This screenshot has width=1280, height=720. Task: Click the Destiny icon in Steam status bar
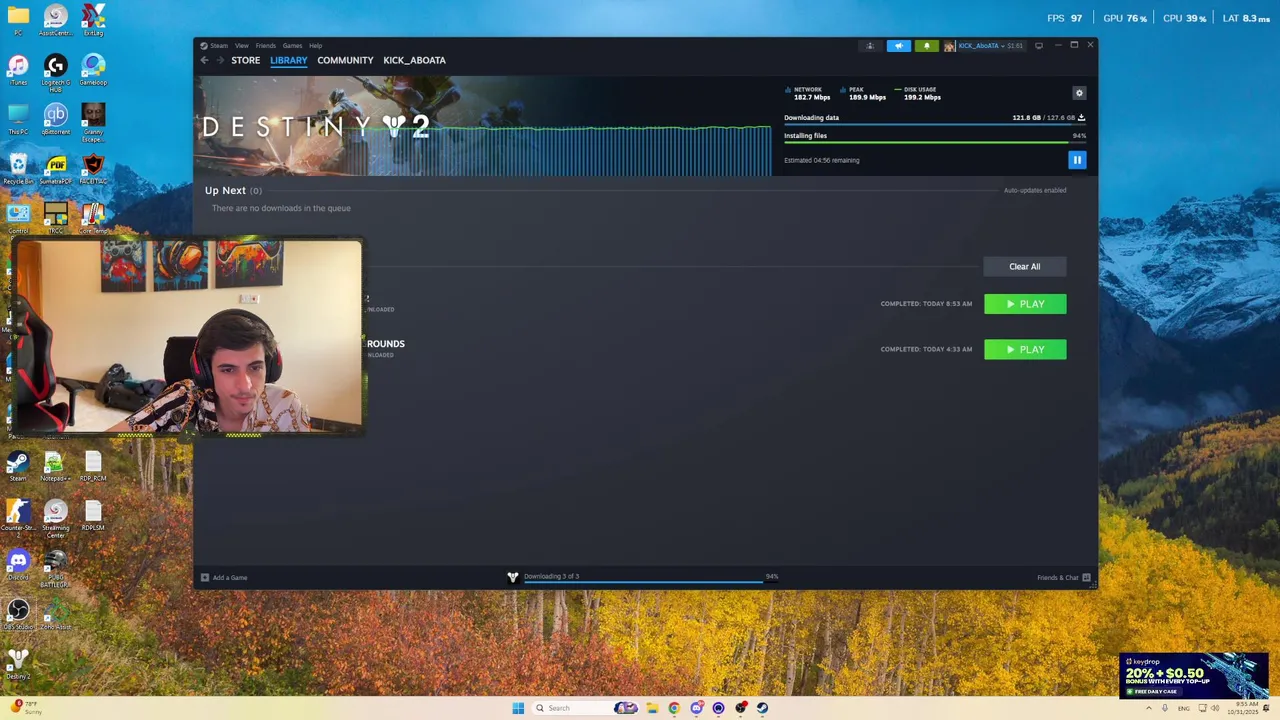click(x=513, y=577)
